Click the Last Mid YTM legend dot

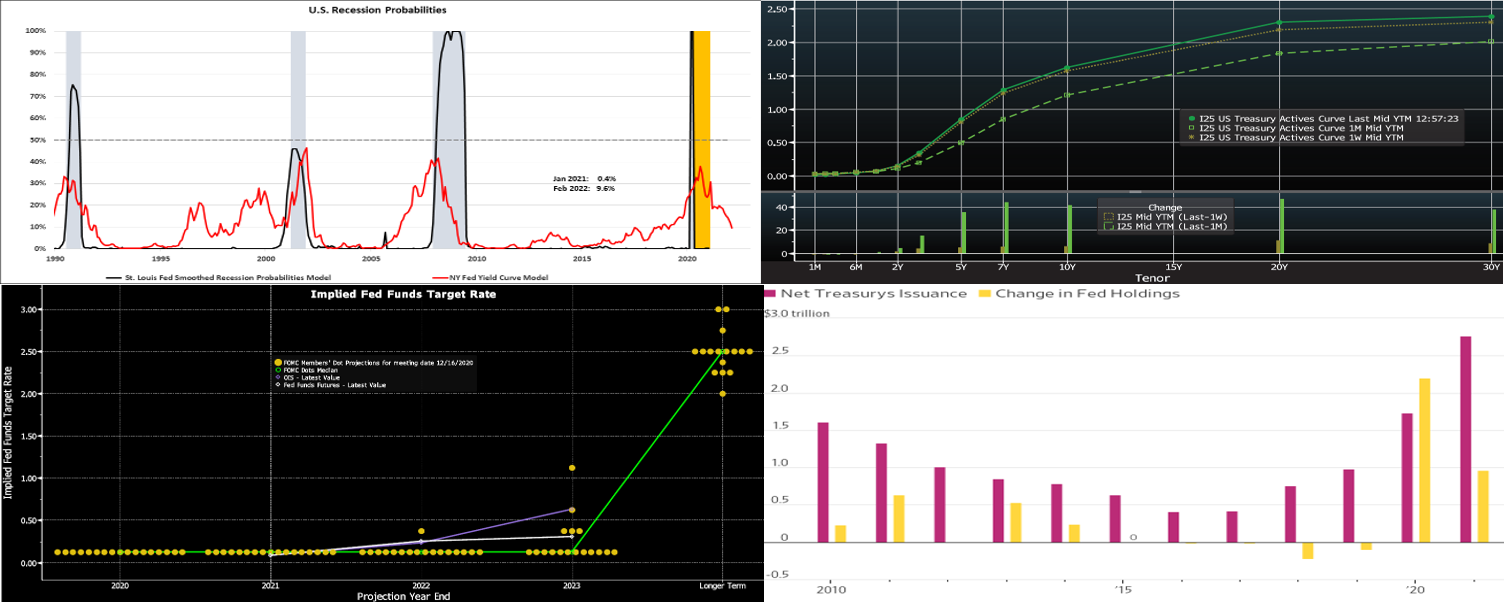click(1190, 118)
